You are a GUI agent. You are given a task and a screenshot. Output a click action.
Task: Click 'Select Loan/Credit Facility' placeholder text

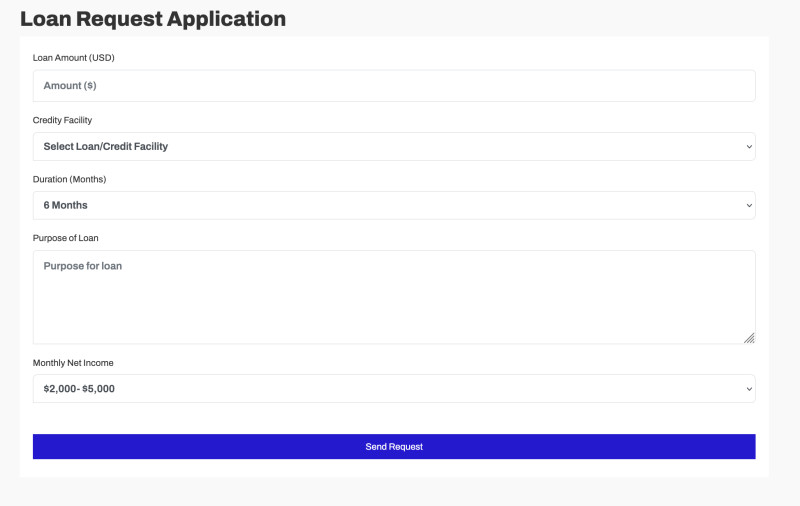(106, 147)
